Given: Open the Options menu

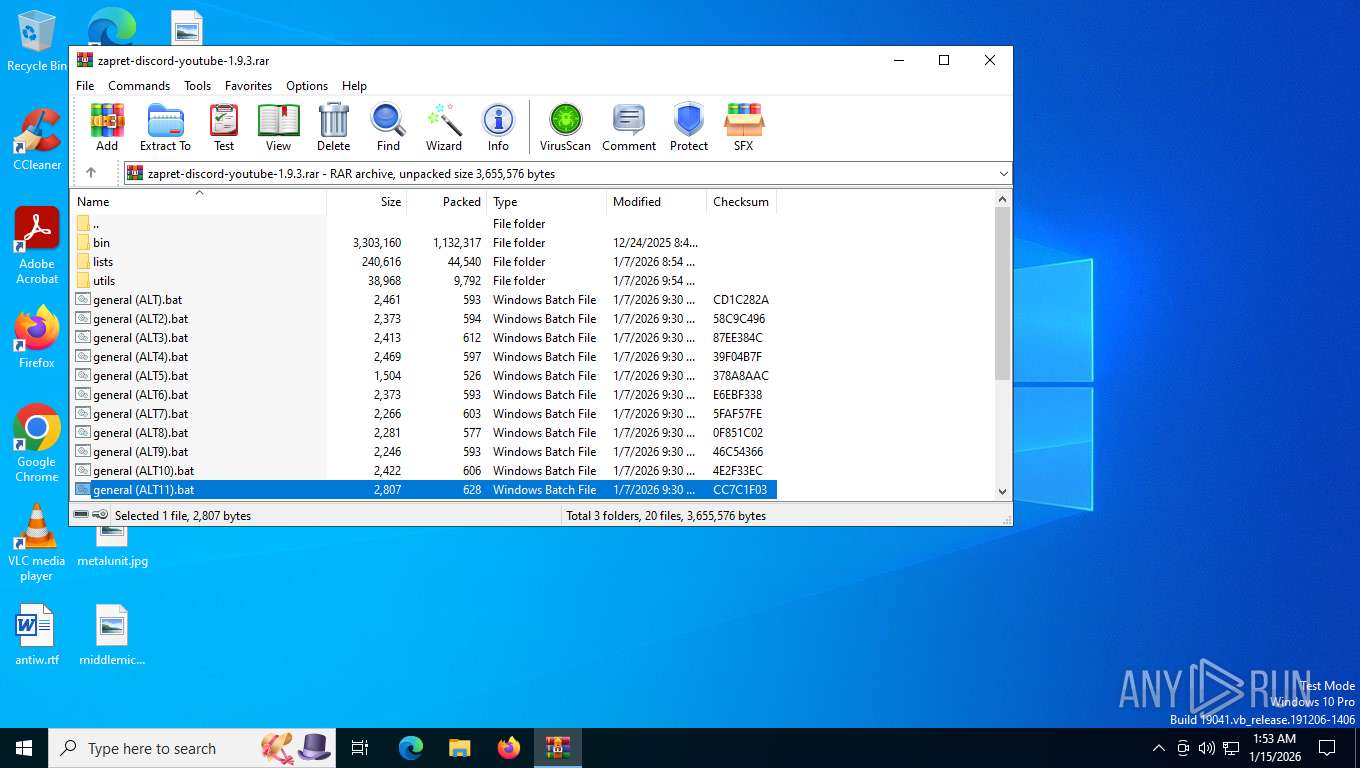Looking at the screenshot, I should 307,86.
